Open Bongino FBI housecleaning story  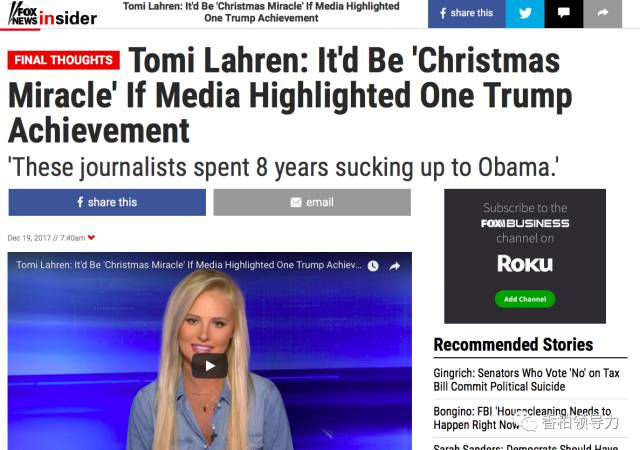[522, 418]
